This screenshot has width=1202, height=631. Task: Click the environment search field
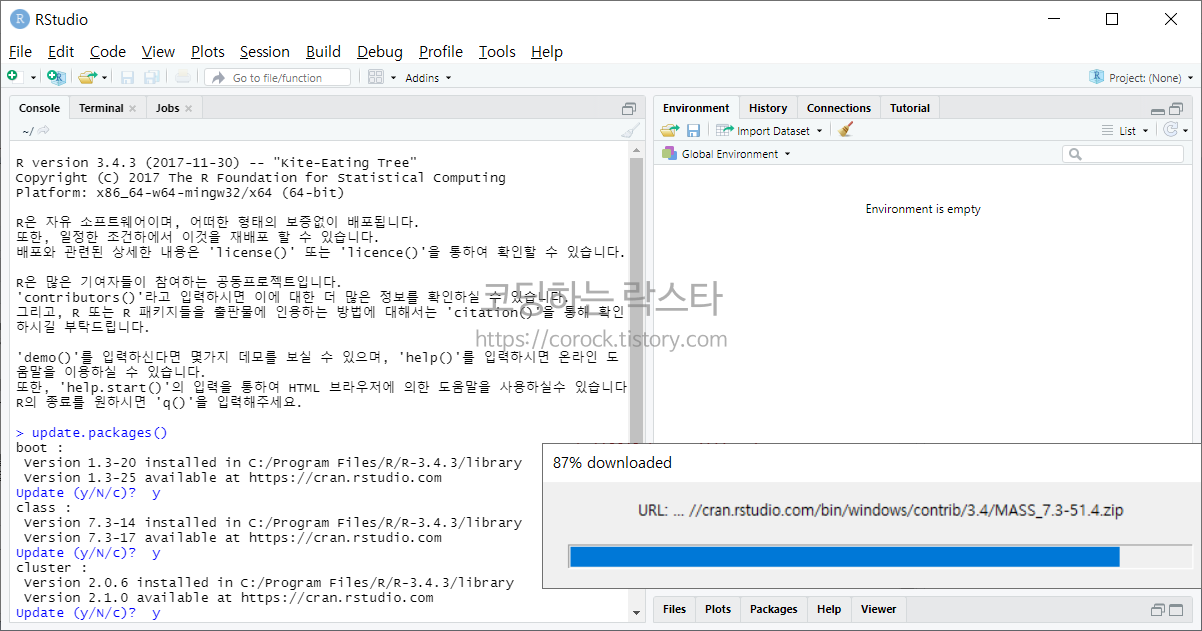coord(1123,154)
